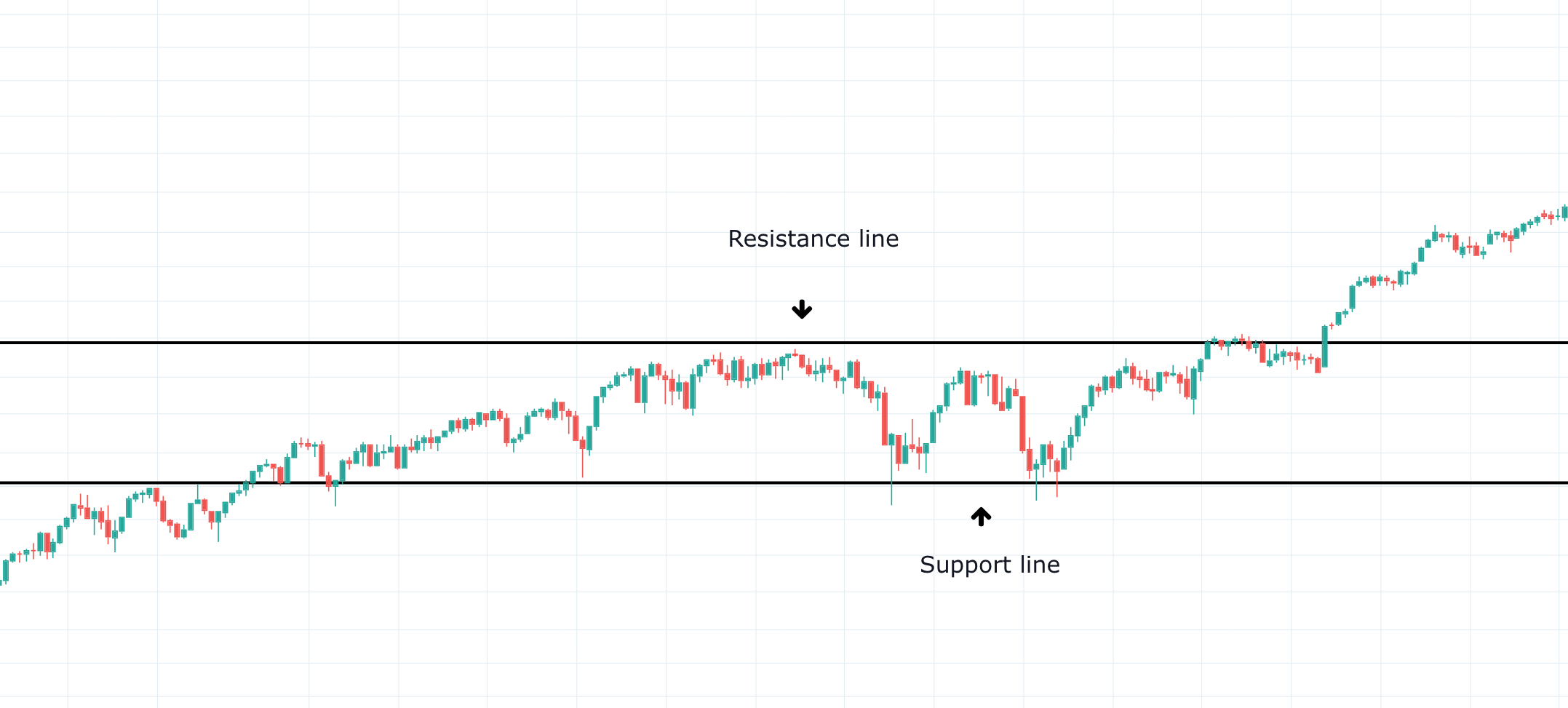Click the down arrow below Resistance line label

click(802, 309)
